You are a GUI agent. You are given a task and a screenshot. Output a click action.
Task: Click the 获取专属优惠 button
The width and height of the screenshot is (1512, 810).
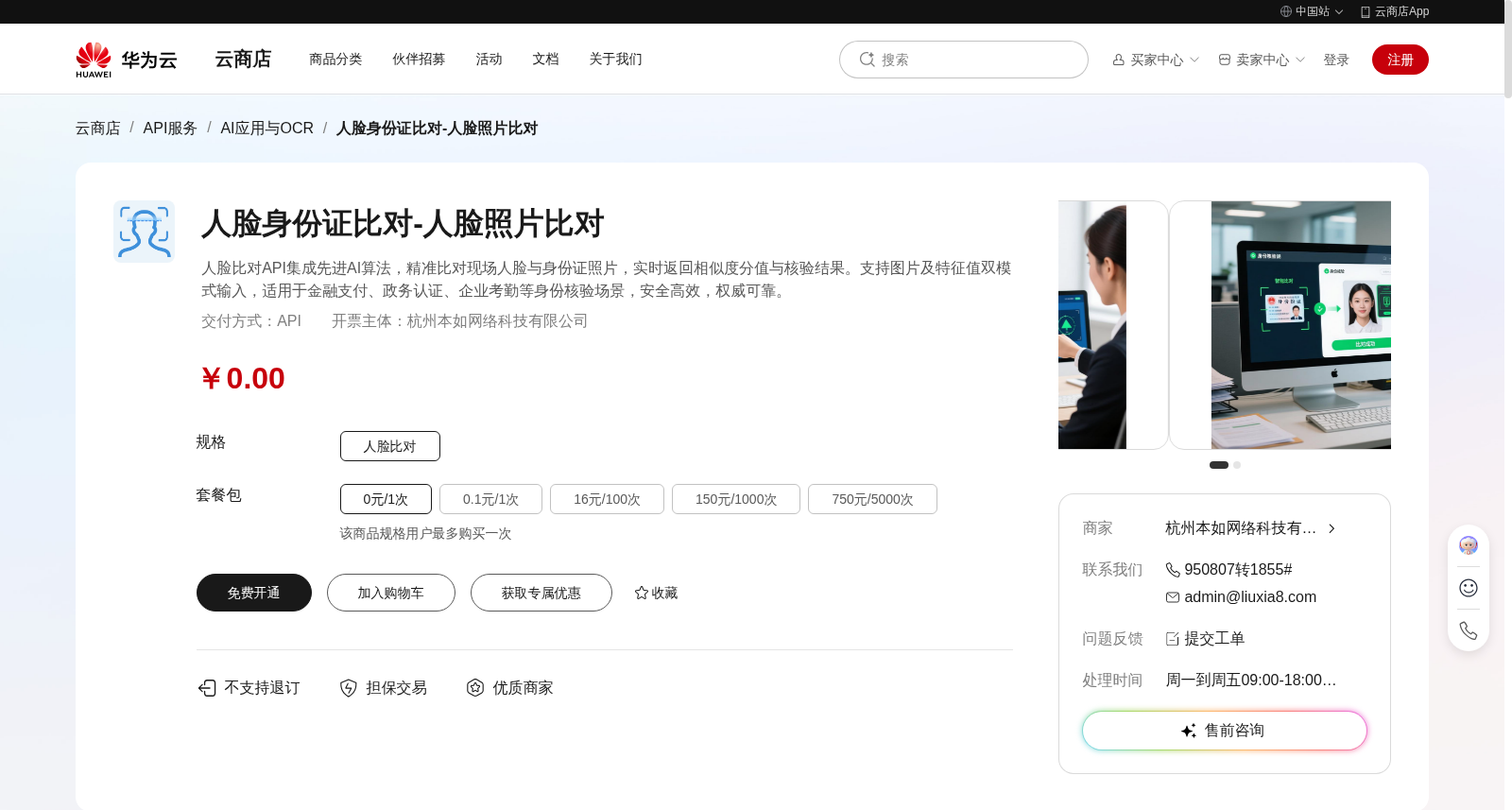click(x=541, y=593)
